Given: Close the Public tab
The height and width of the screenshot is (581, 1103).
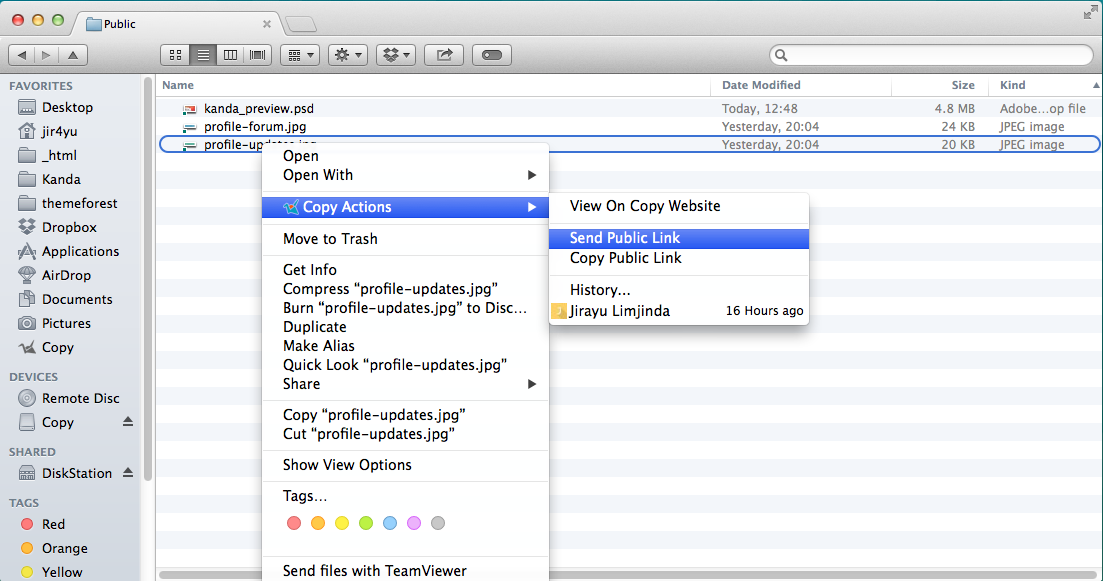Looking at the screenshot, I should pyautogui.click(x=267, y=24).
